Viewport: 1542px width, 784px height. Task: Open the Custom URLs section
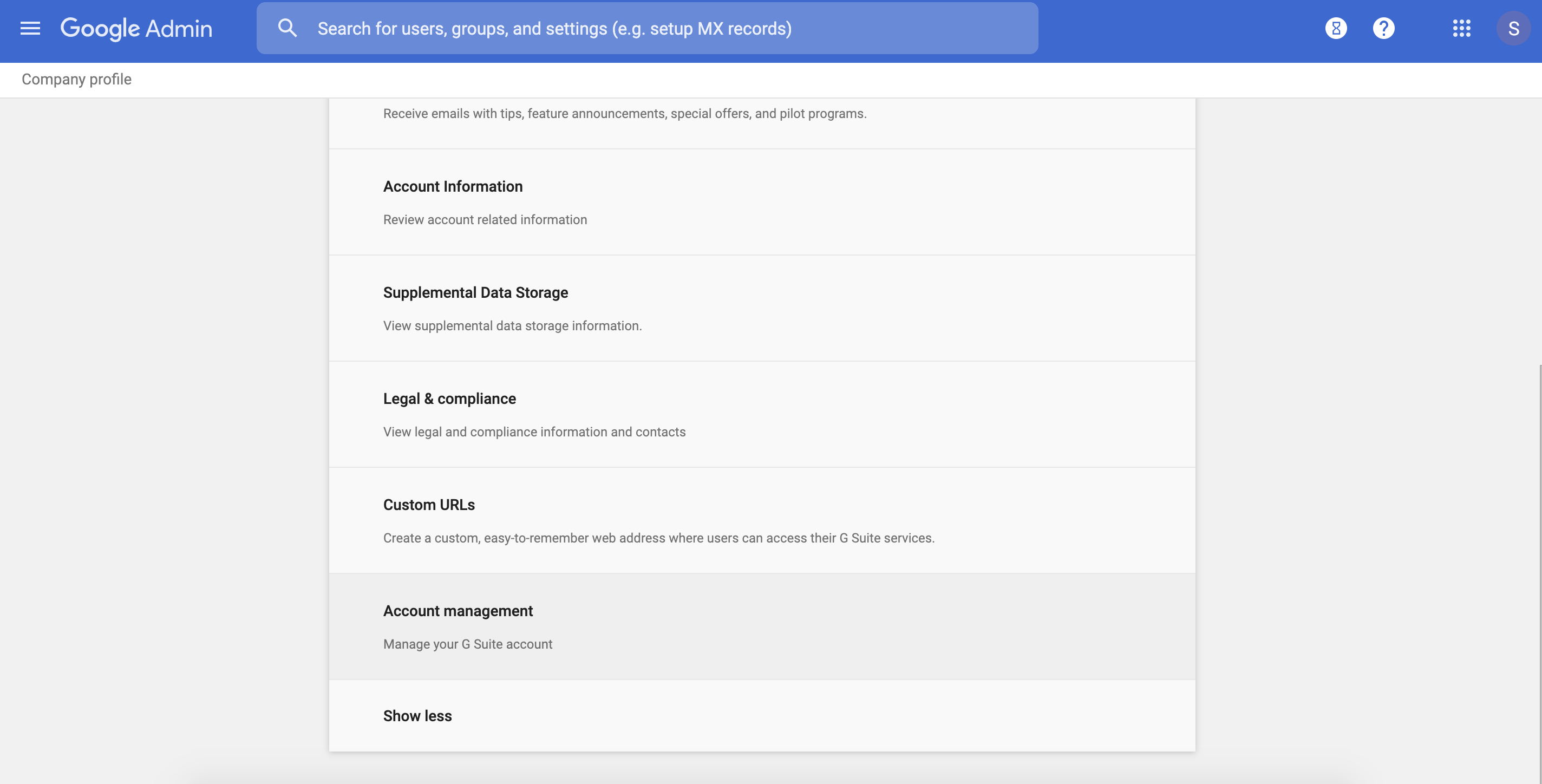coord(762,520)
